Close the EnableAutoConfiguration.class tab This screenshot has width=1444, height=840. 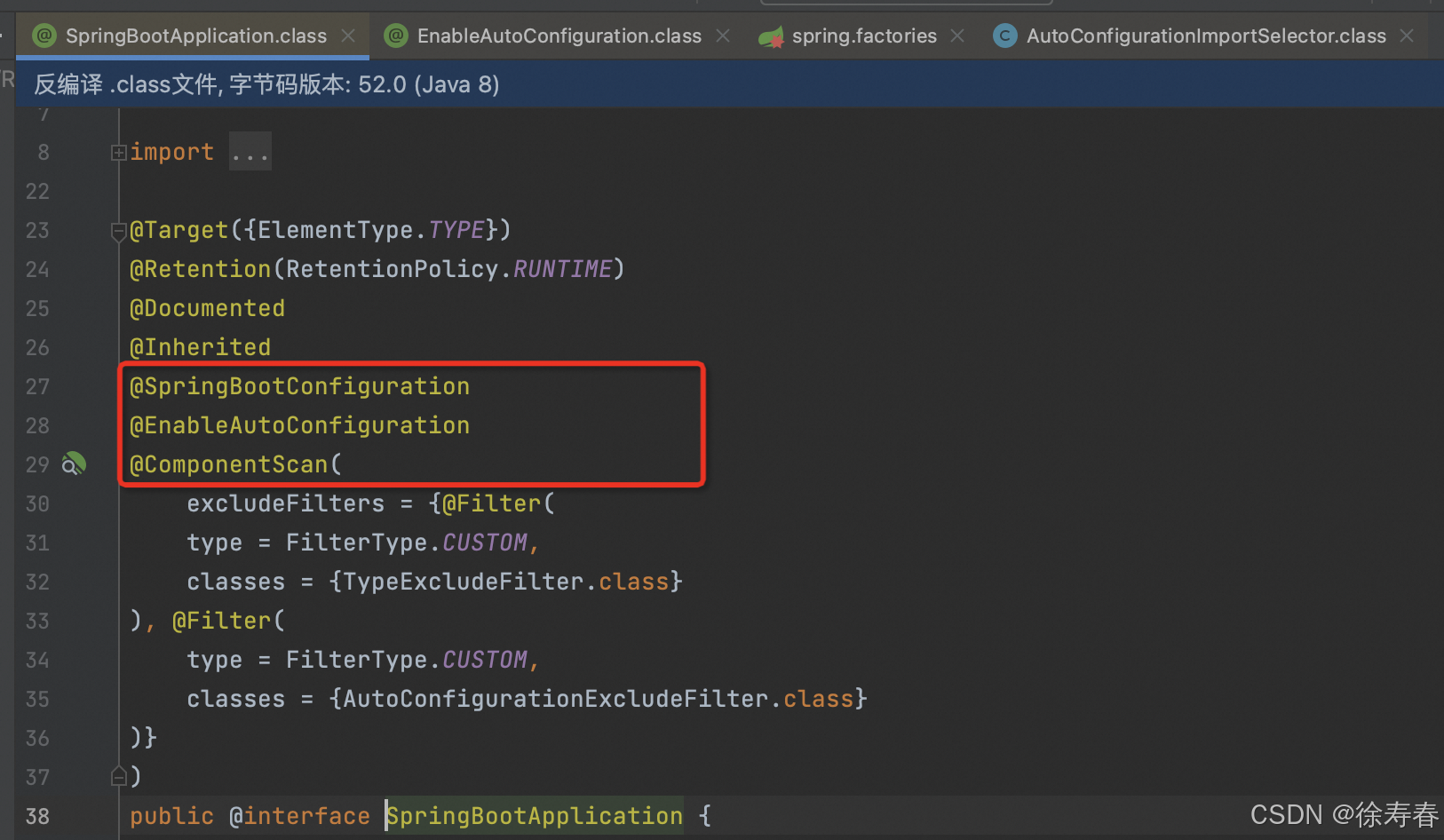[723, 36]
